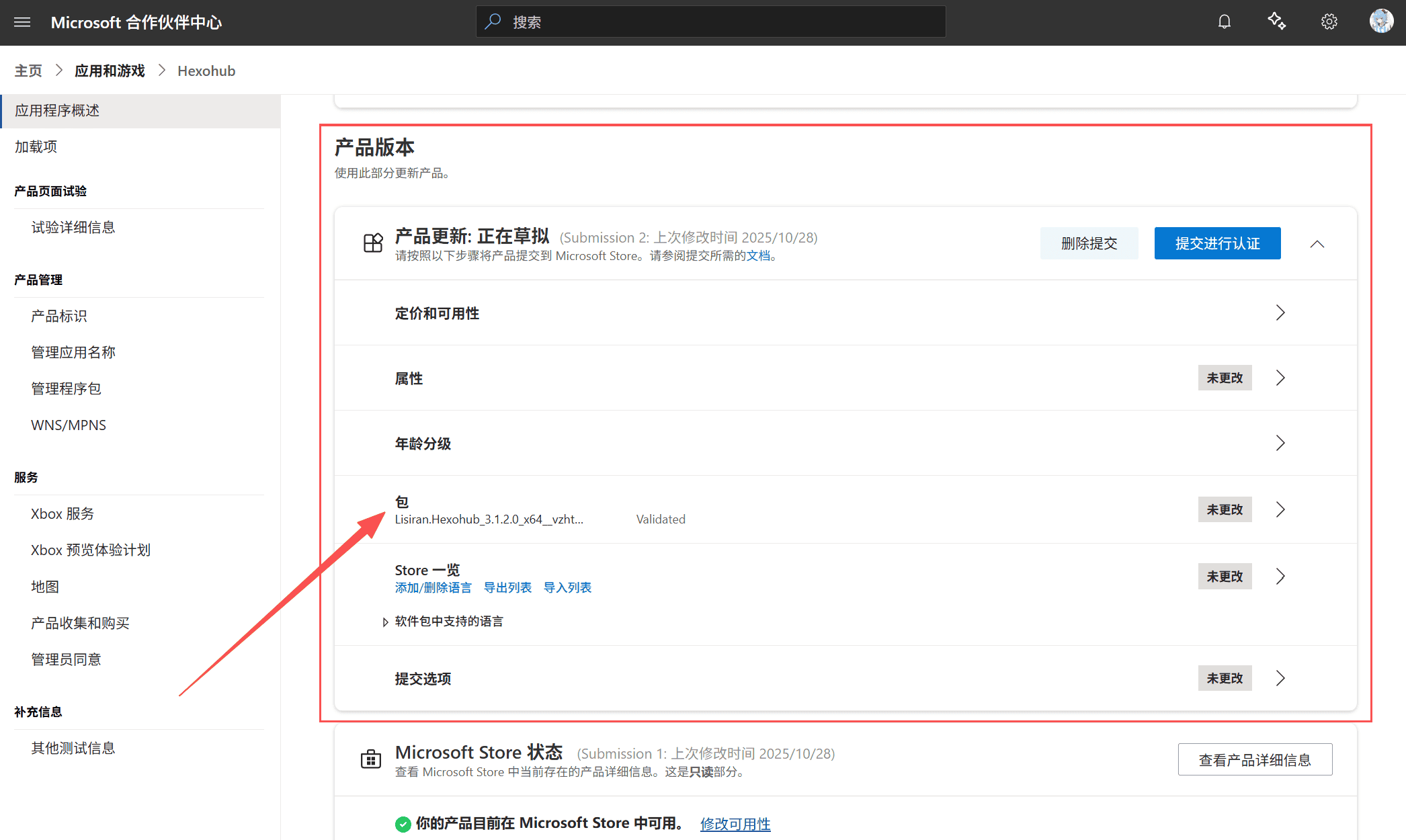
Task: Click the 提交进行认证 button
Action: 1217,243
